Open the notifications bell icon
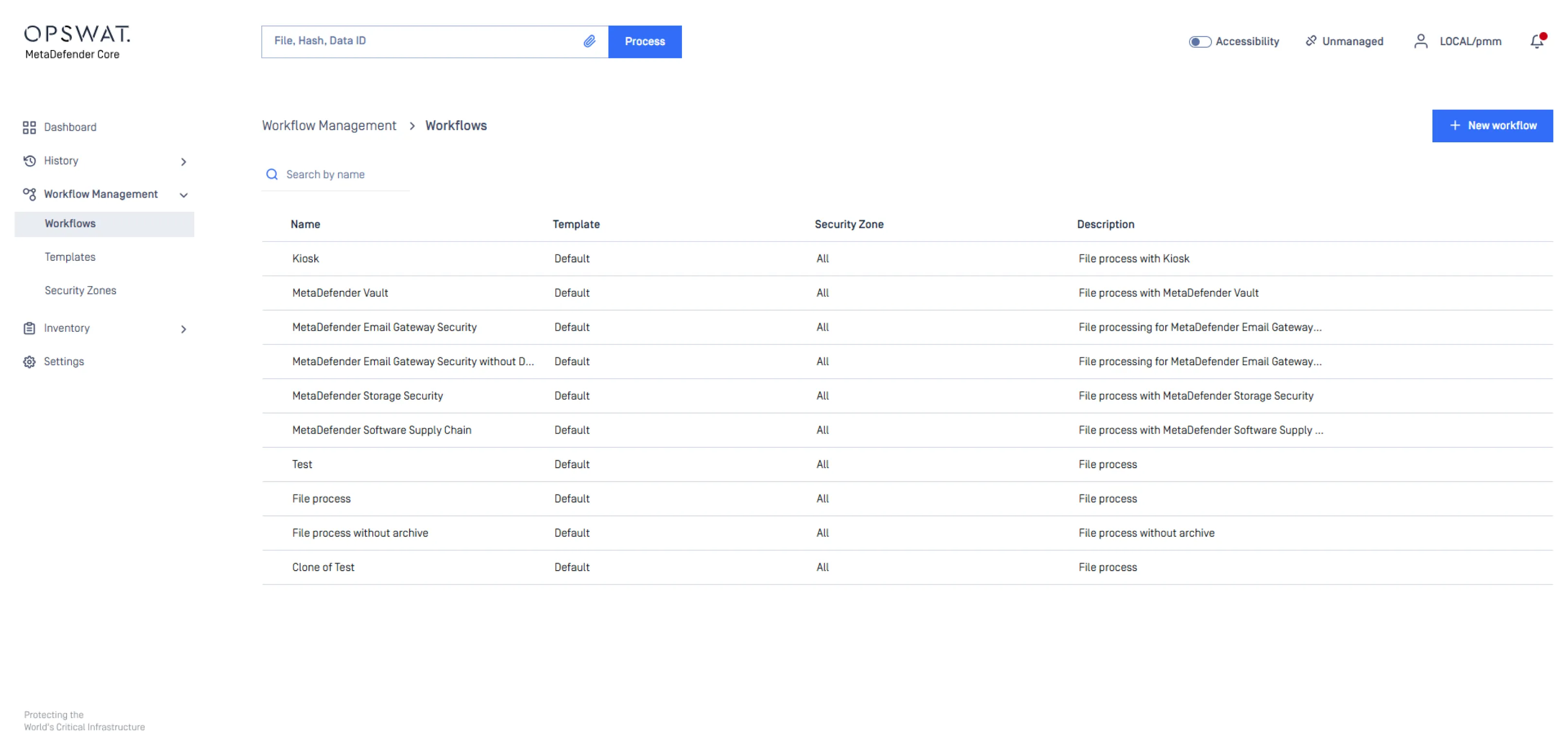 (1536, 41)
